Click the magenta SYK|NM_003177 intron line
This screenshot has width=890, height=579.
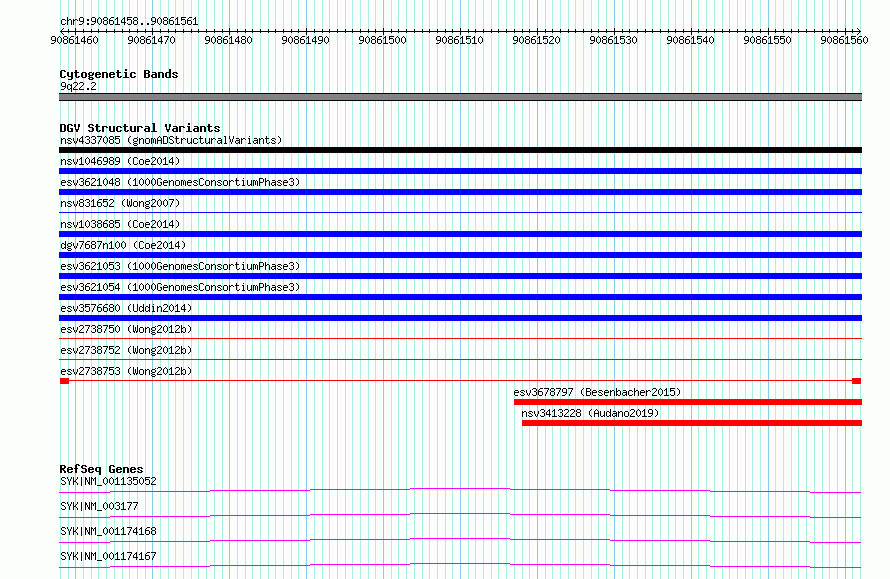pos(460,515)
